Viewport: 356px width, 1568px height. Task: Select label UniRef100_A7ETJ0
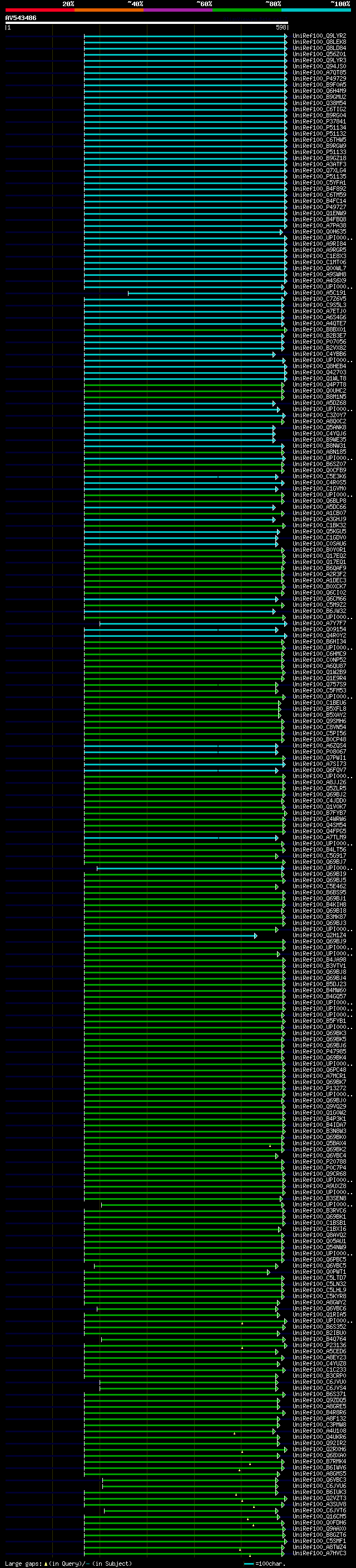tap(319, 311)
